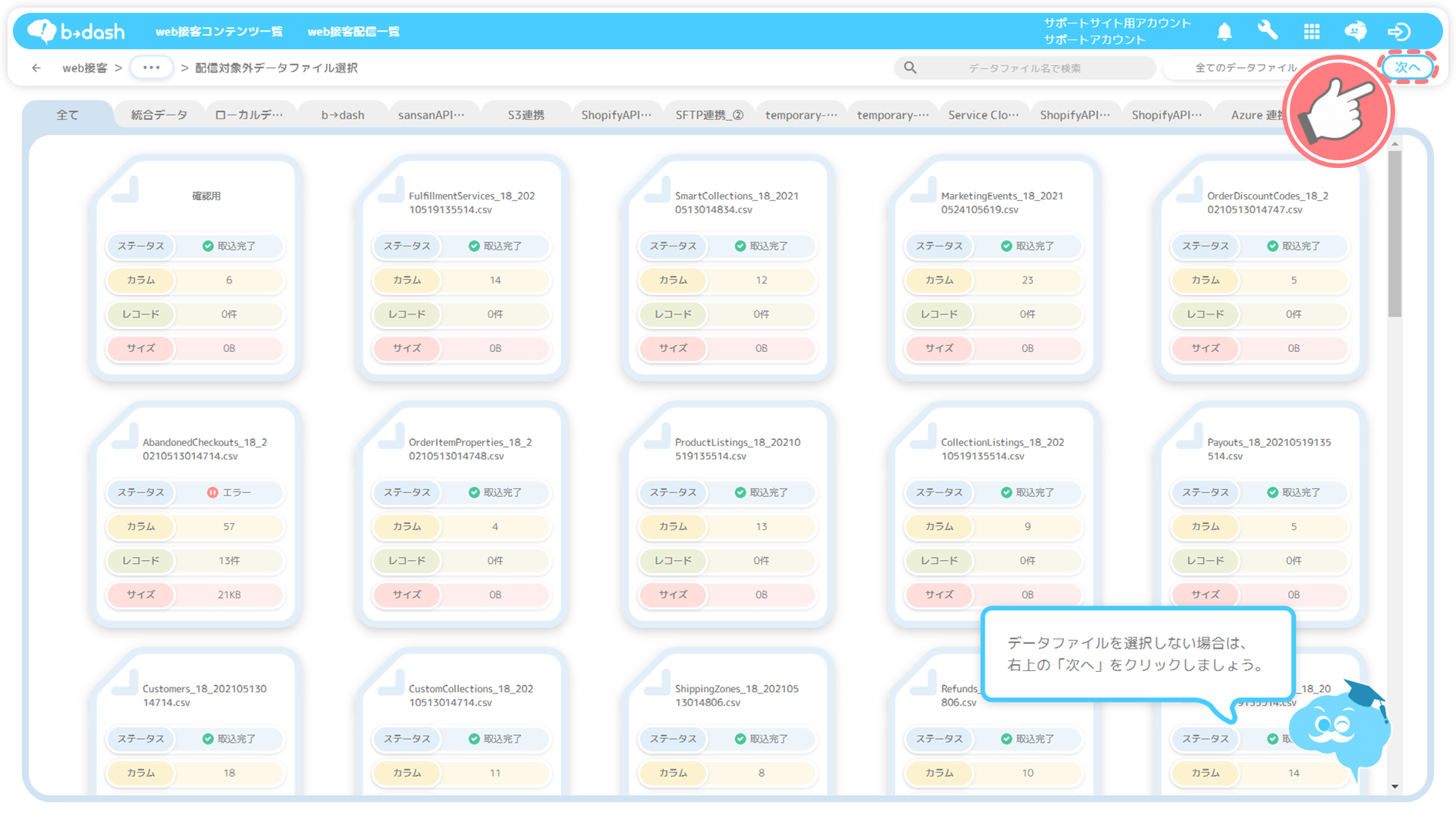Open the wrench settings icon

coord(1267,31)
